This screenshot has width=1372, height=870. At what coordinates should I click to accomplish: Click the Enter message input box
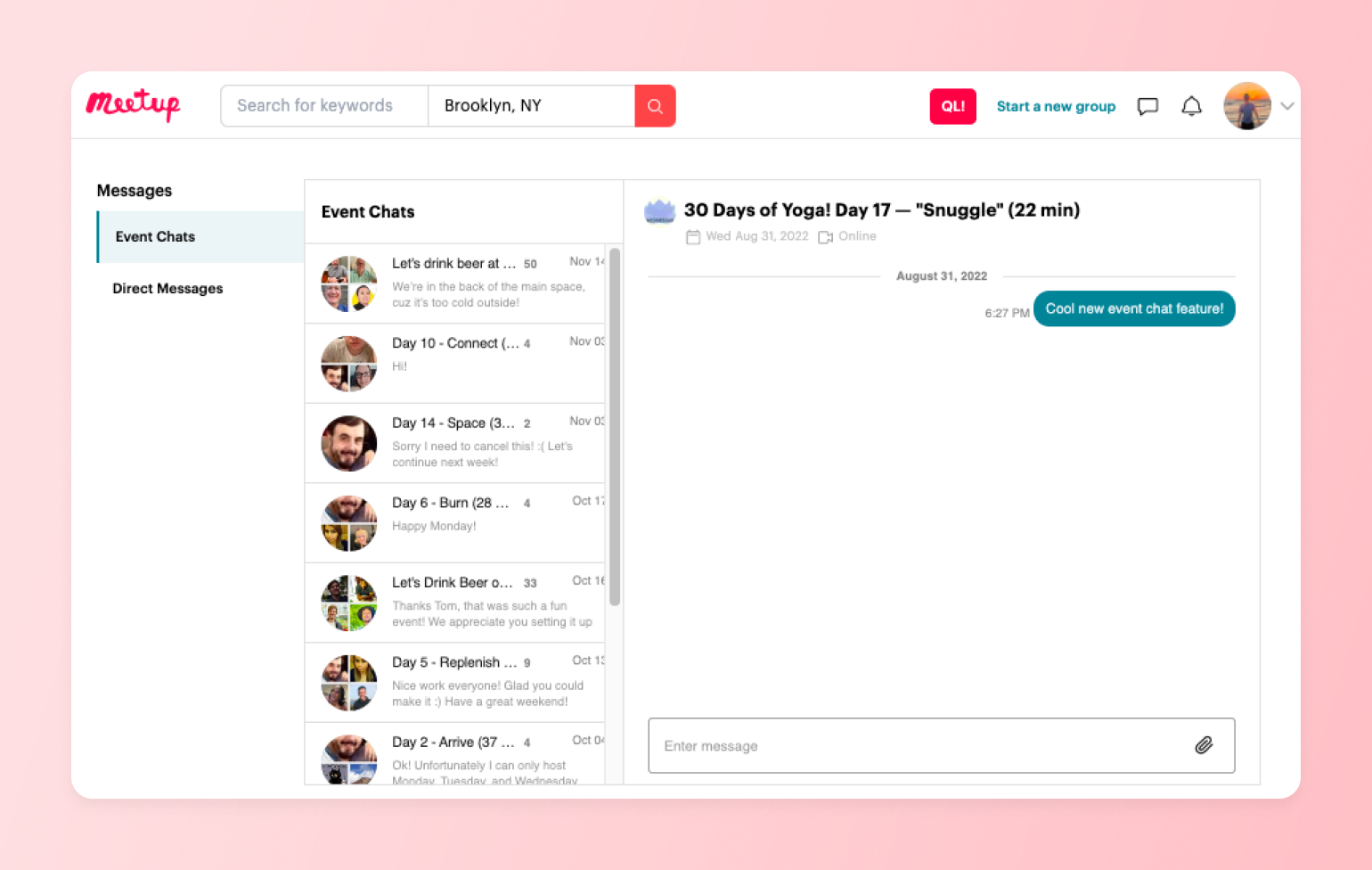coord(942,745)
